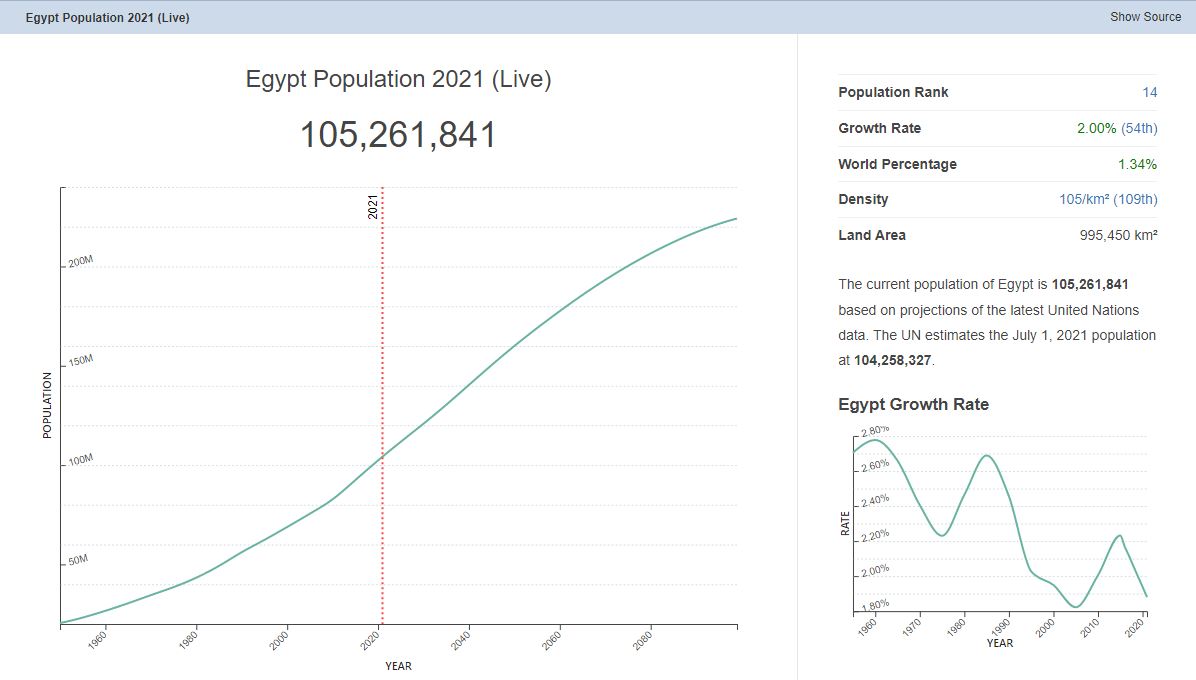Click the 200M label on population axis
This screenshot has width=1196, height=680.
(80, 261)
